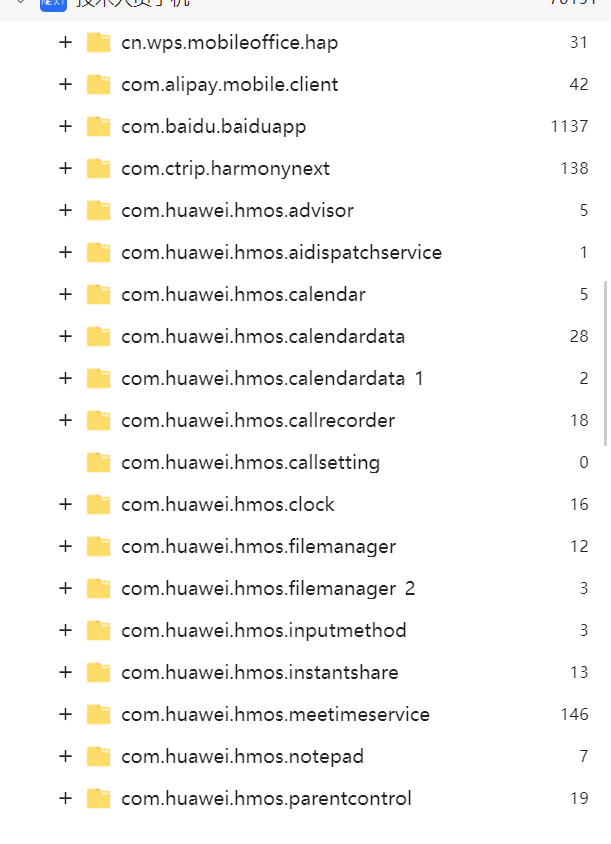Screen dimensions: 611x844
Task: Click folder icon of com.huawei.hmos.clock
Action: [99, 504]
